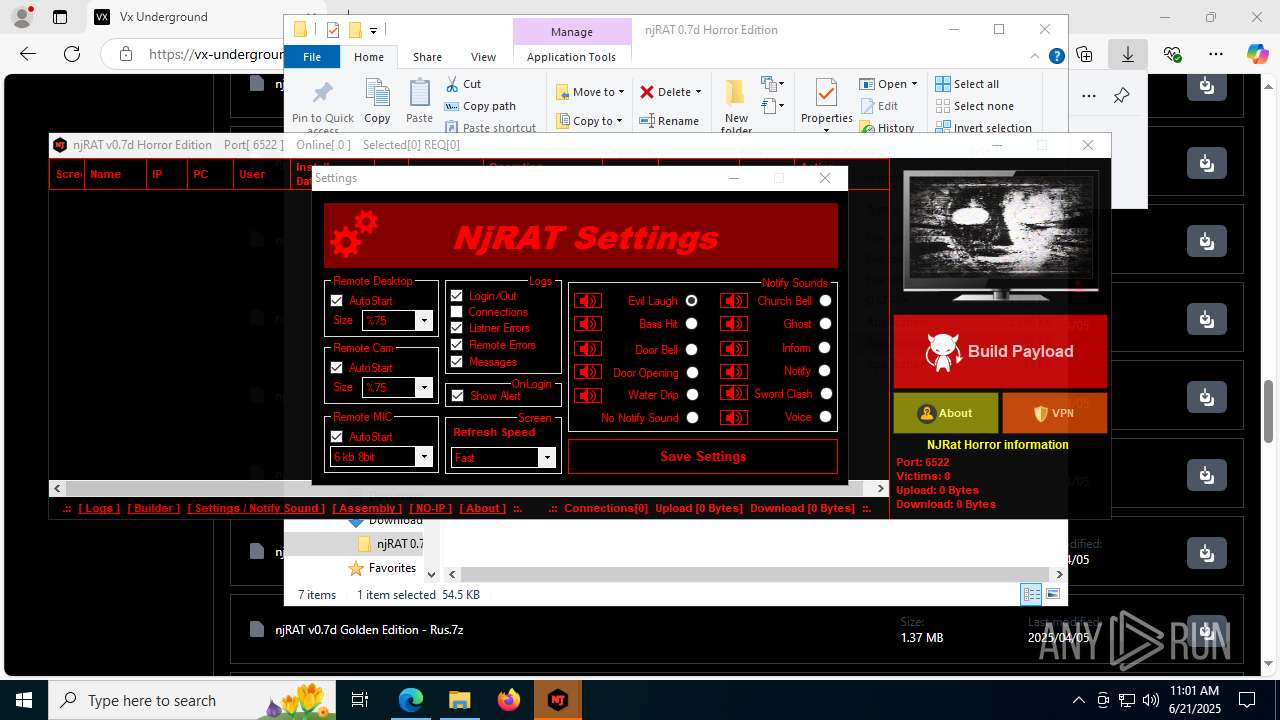The height and width of the screenshot is (720, 1280).
Task: Switch to the View ribbon tab
Action: click(483, 57)
